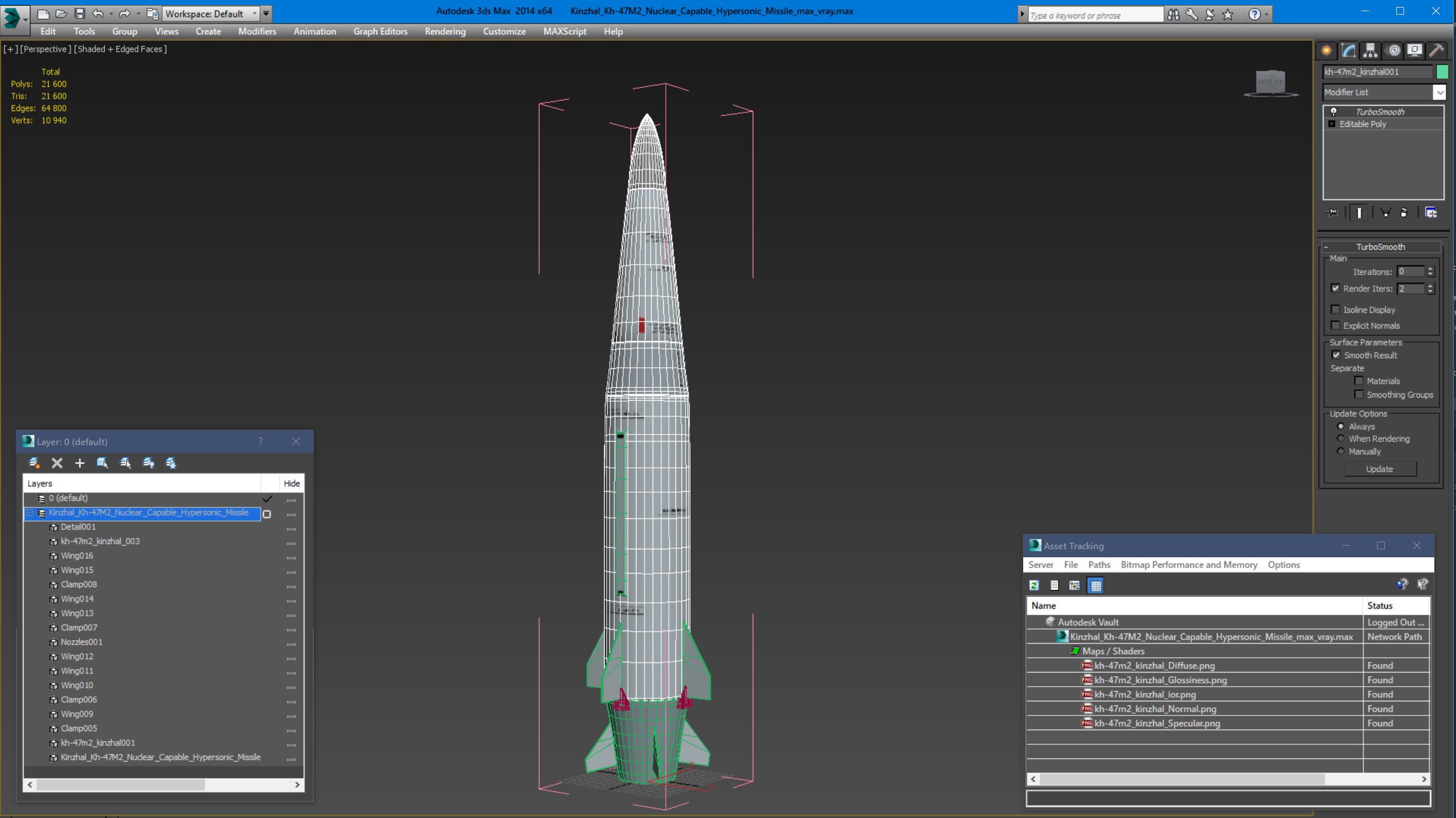The width and height of the screenshot is (1456, 818).
Task: Click Configure Modifier Sets icon
Action: click(x=1431, y=212)
